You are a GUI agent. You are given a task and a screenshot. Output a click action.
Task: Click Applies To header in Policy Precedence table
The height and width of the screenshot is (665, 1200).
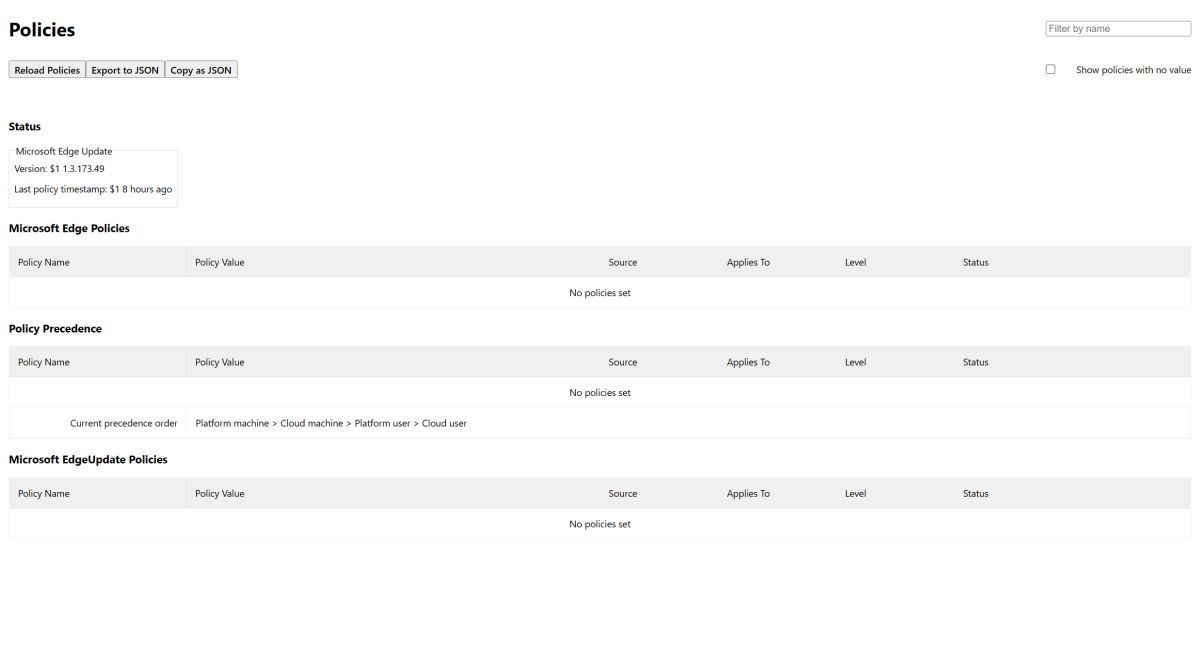748,362
